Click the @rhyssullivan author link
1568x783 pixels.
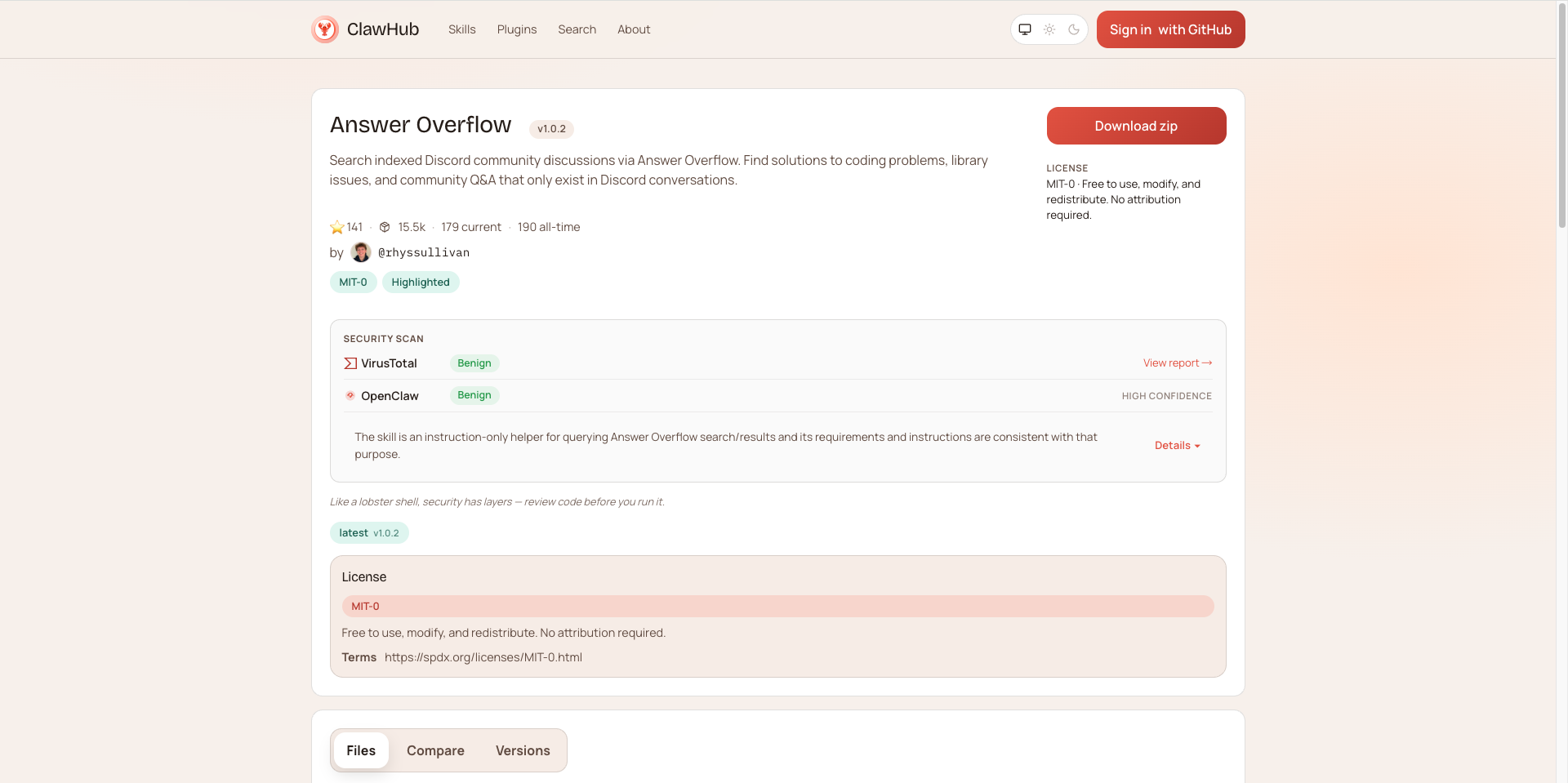pos(424,252)
